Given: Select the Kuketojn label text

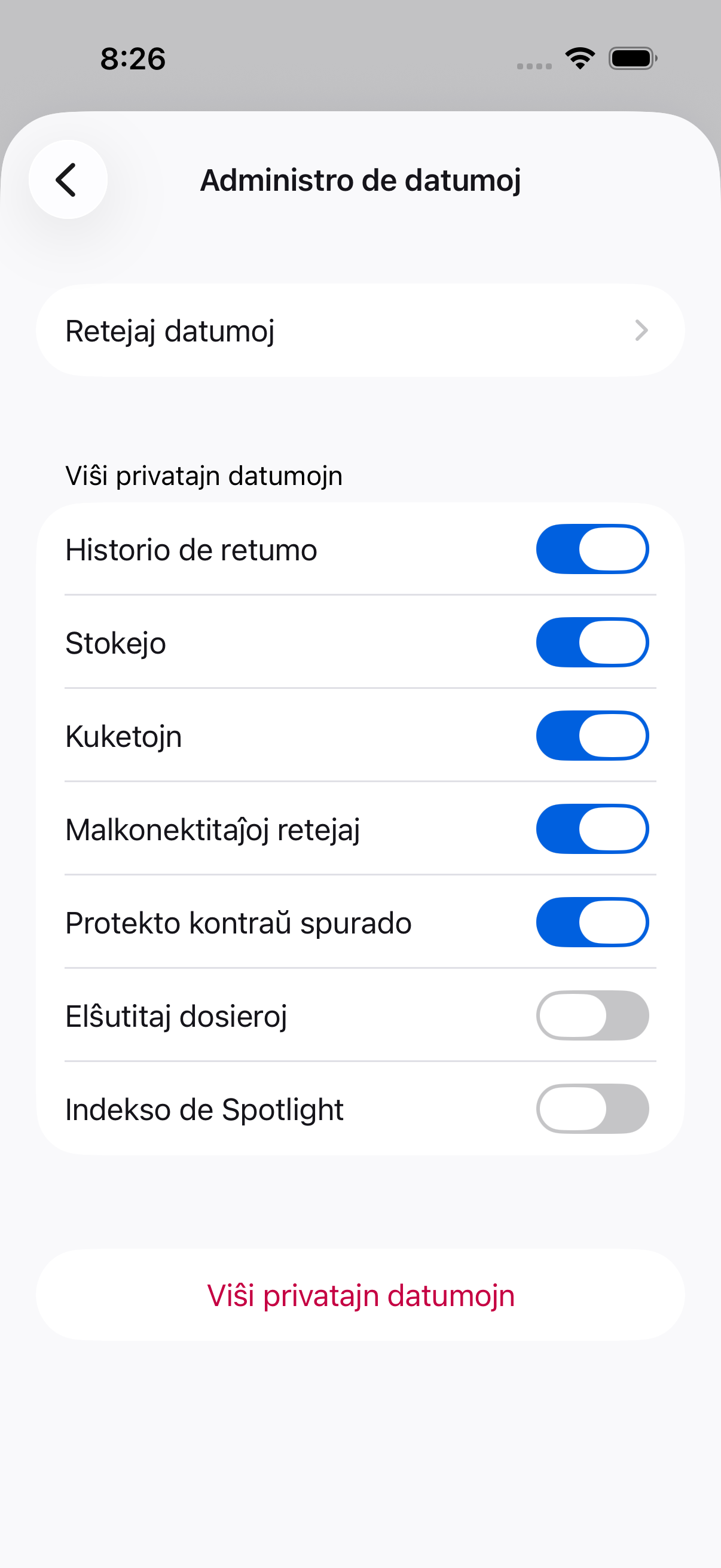Looking at the screenshot, I should 124,737.
